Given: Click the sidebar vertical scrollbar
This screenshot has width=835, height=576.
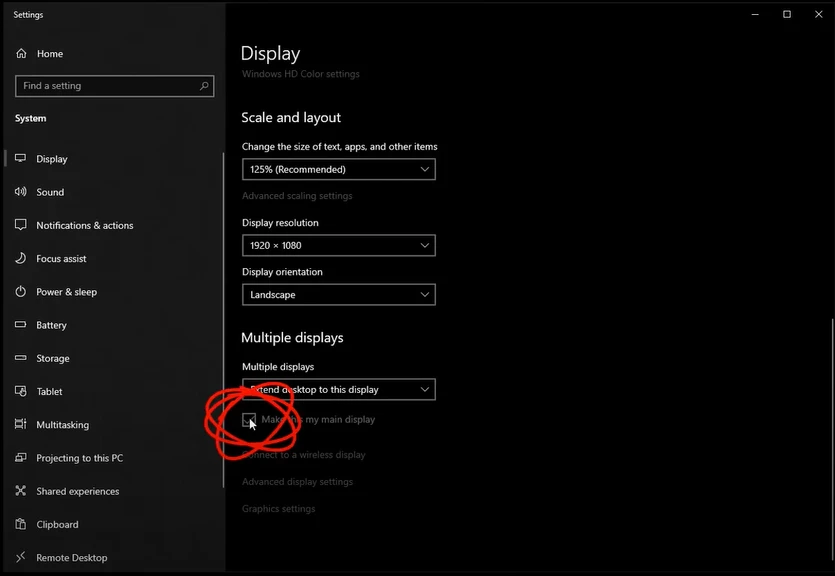Looking at the screenshot, I should (x=223, y=319).
